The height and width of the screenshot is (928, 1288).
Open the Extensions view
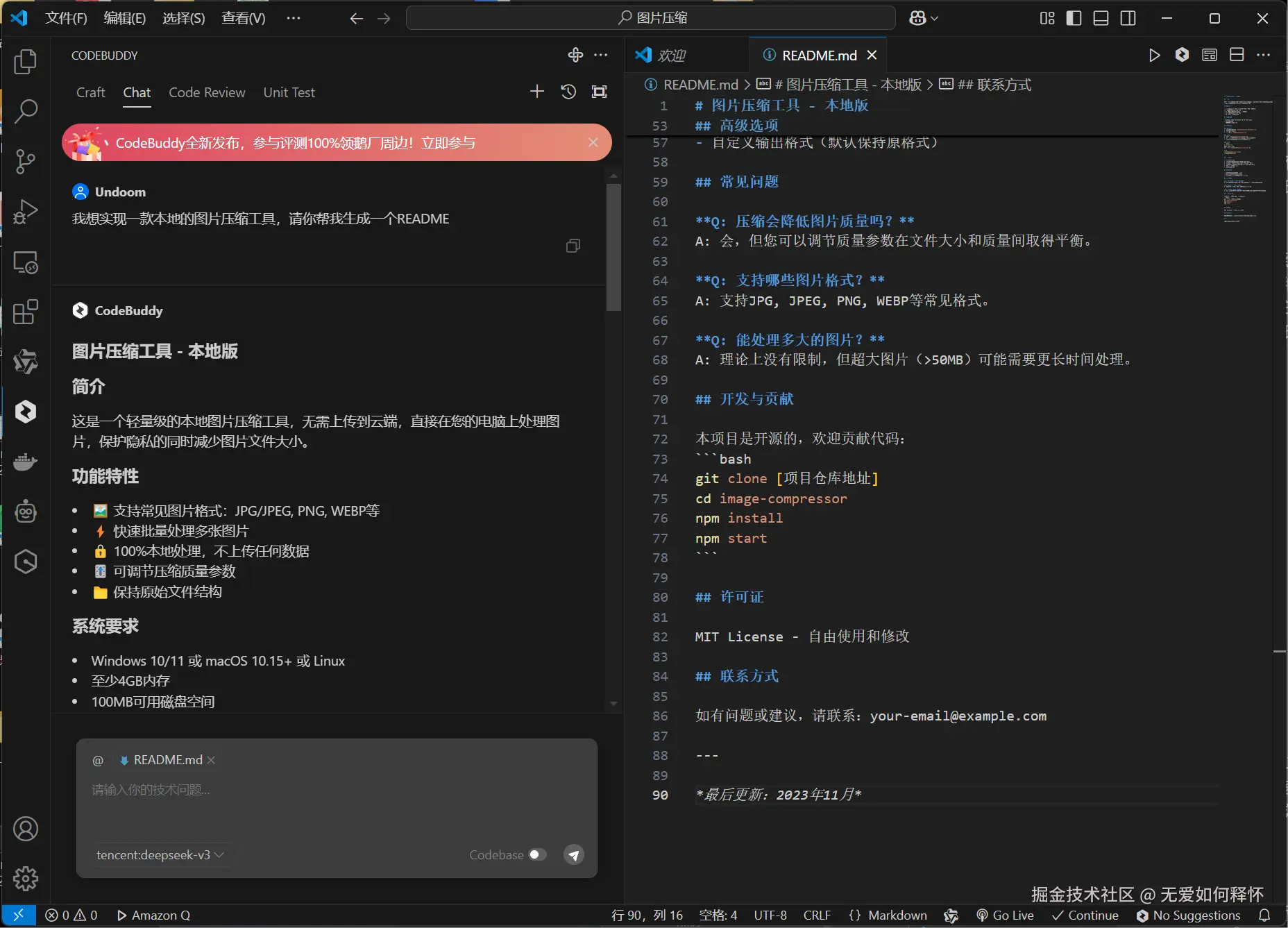tap(26, 312)
